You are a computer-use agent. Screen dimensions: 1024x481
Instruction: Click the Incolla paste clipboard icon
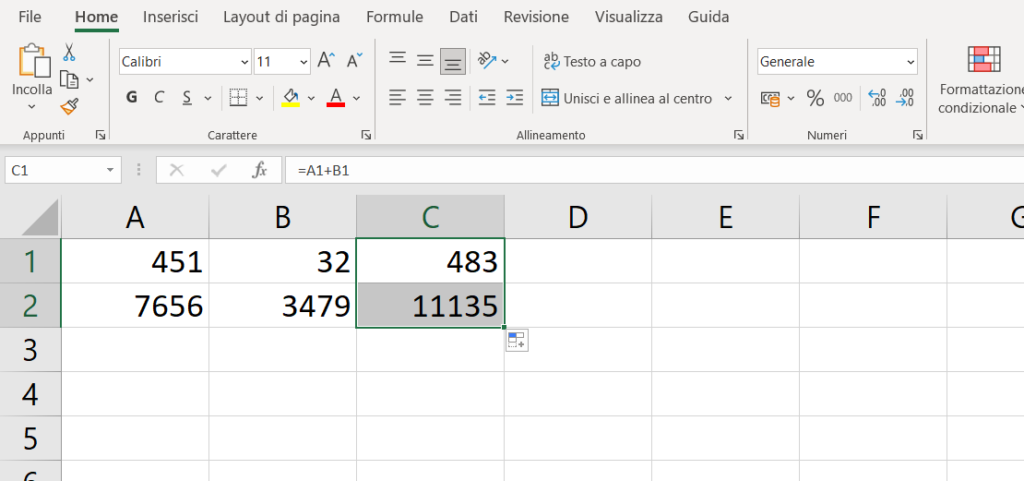(34, 61)
